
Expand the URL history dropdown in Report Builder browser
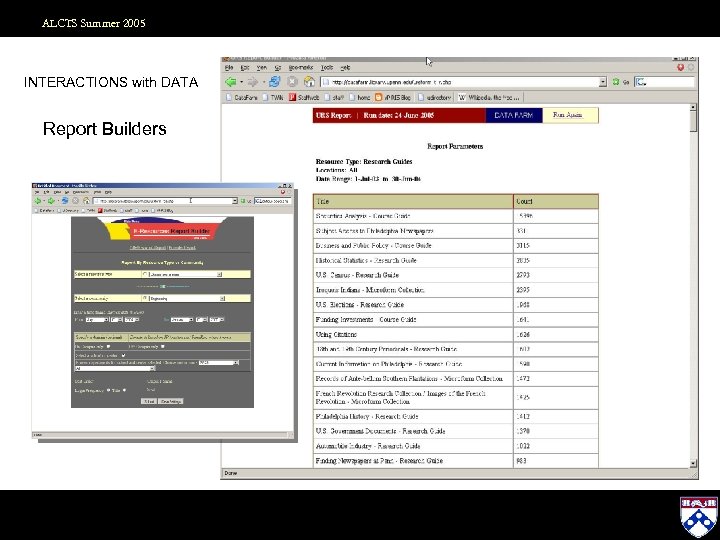[x=235, y=201]
